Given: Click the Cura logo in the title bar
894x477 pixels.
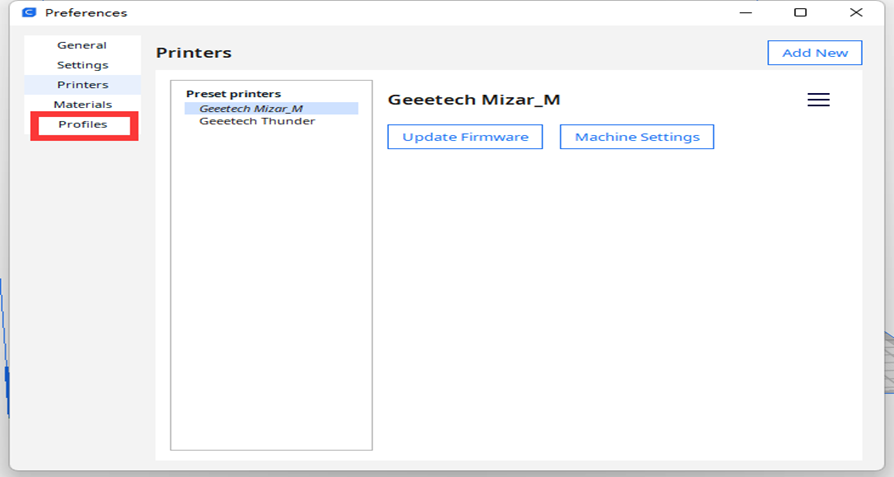Looking at the screenshot, I should pos(29,13).
